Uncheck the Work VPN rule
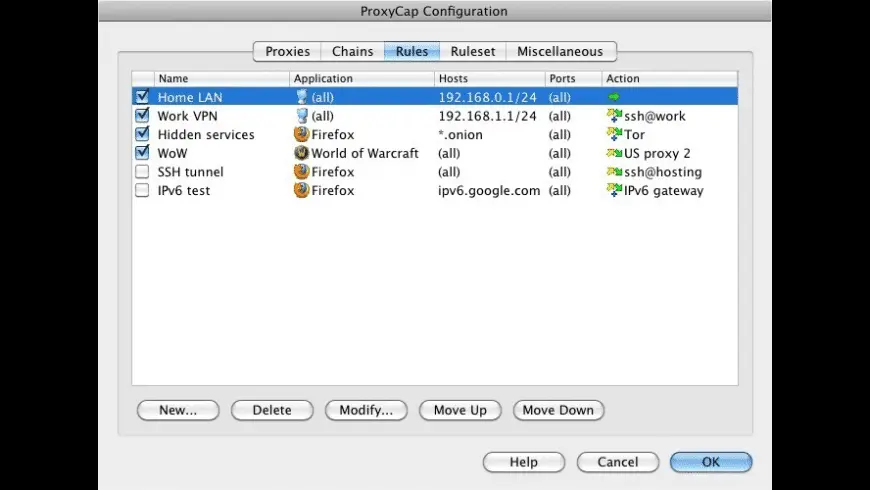This screenshot has width=870, height=490. pyautogui.click(x=142, y=115)
